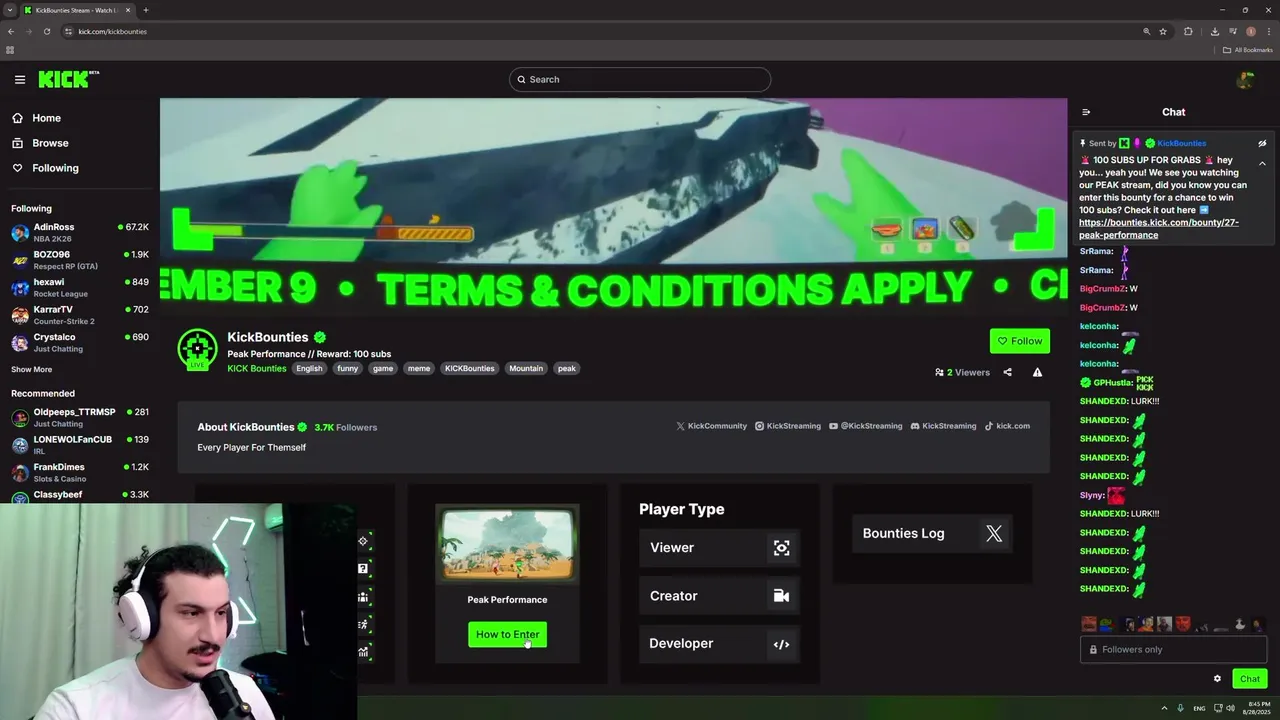Viewport: 1280px width, 720px height.
Task: Select the Developer player type
Action: [x=719, y=643]
